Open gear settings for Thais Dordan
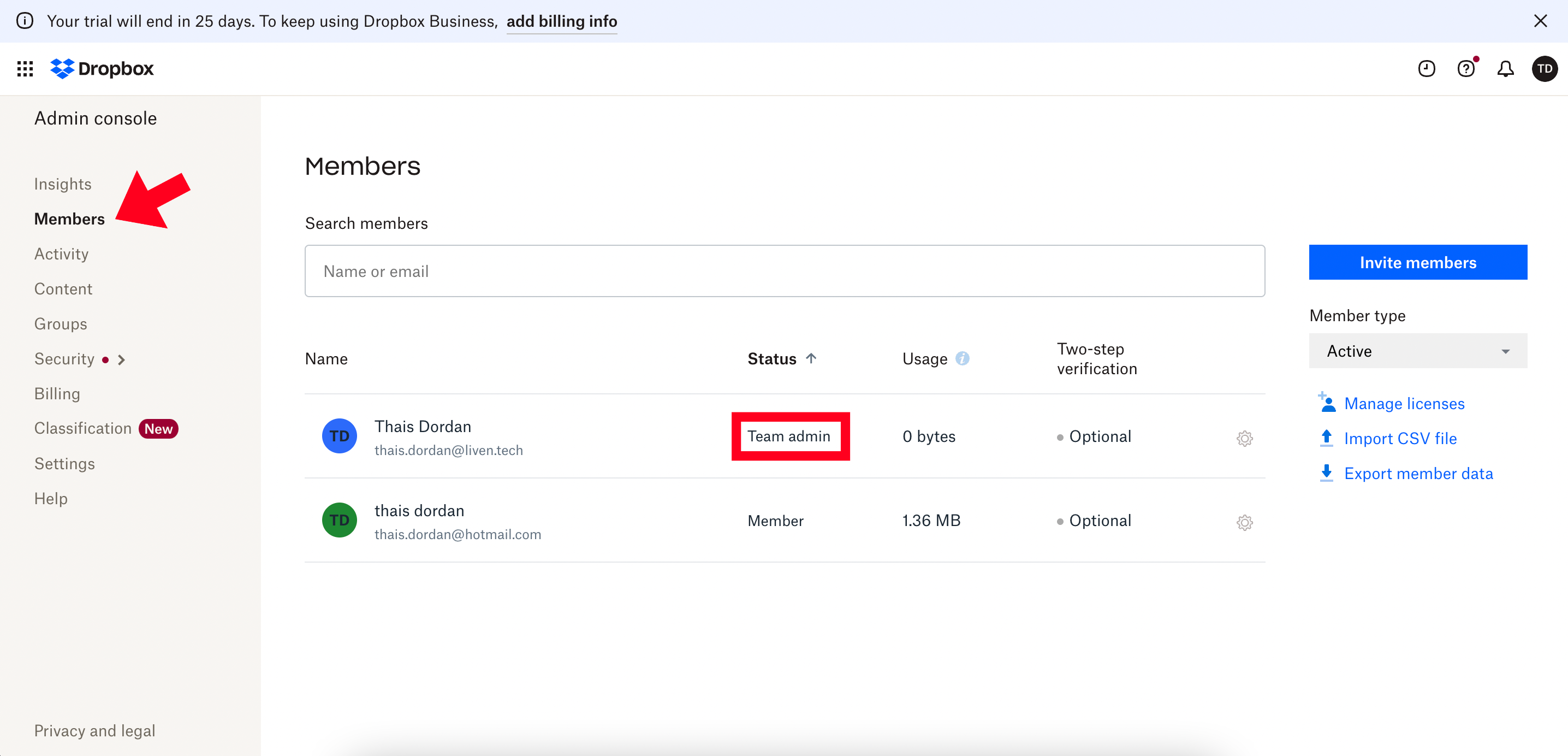Image resolution: width=1568 pixels, height=756 pixels. 1244,438
